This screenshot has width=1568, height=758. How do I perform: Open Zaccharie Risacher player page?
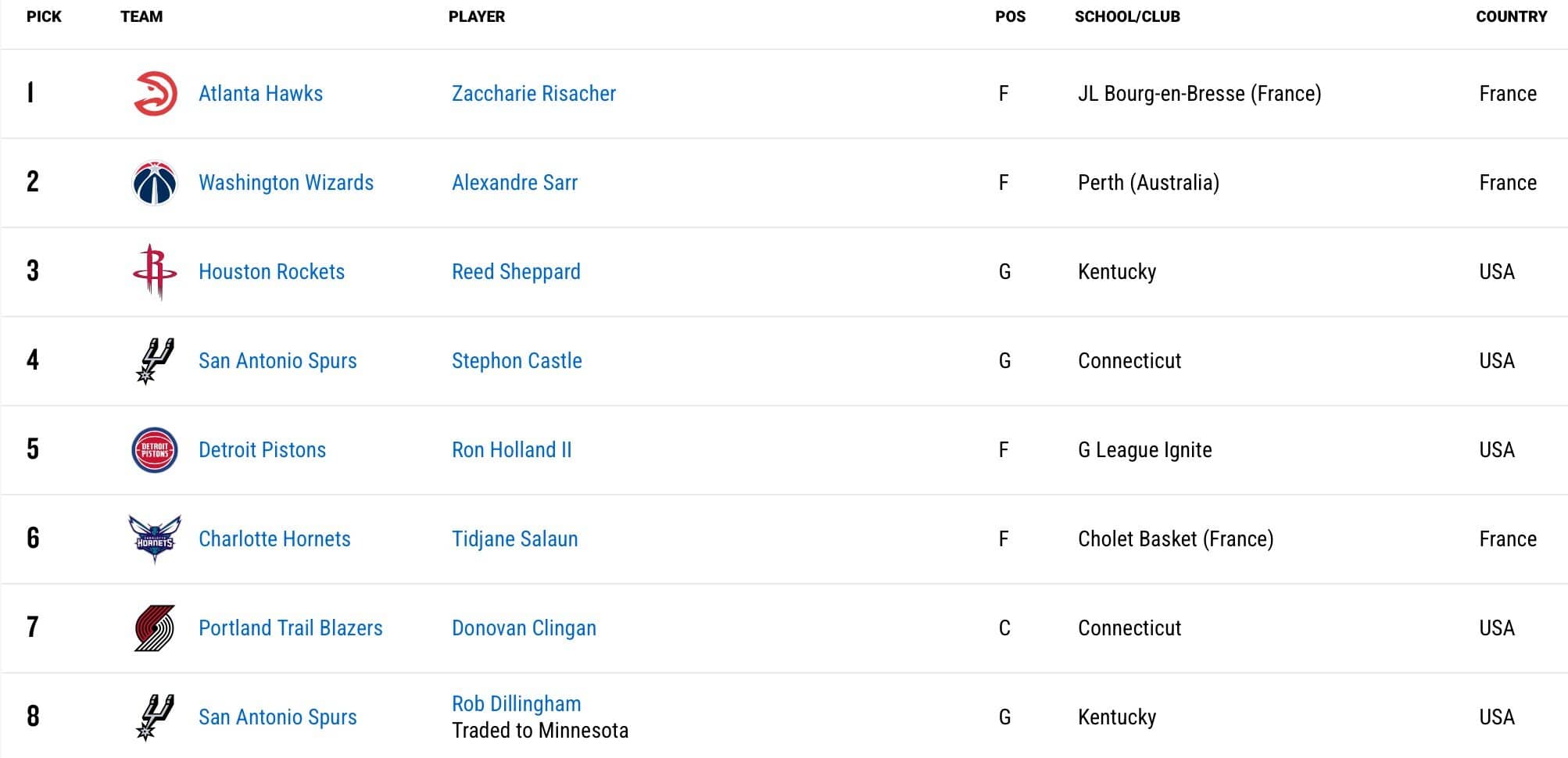tap(534, 94)
